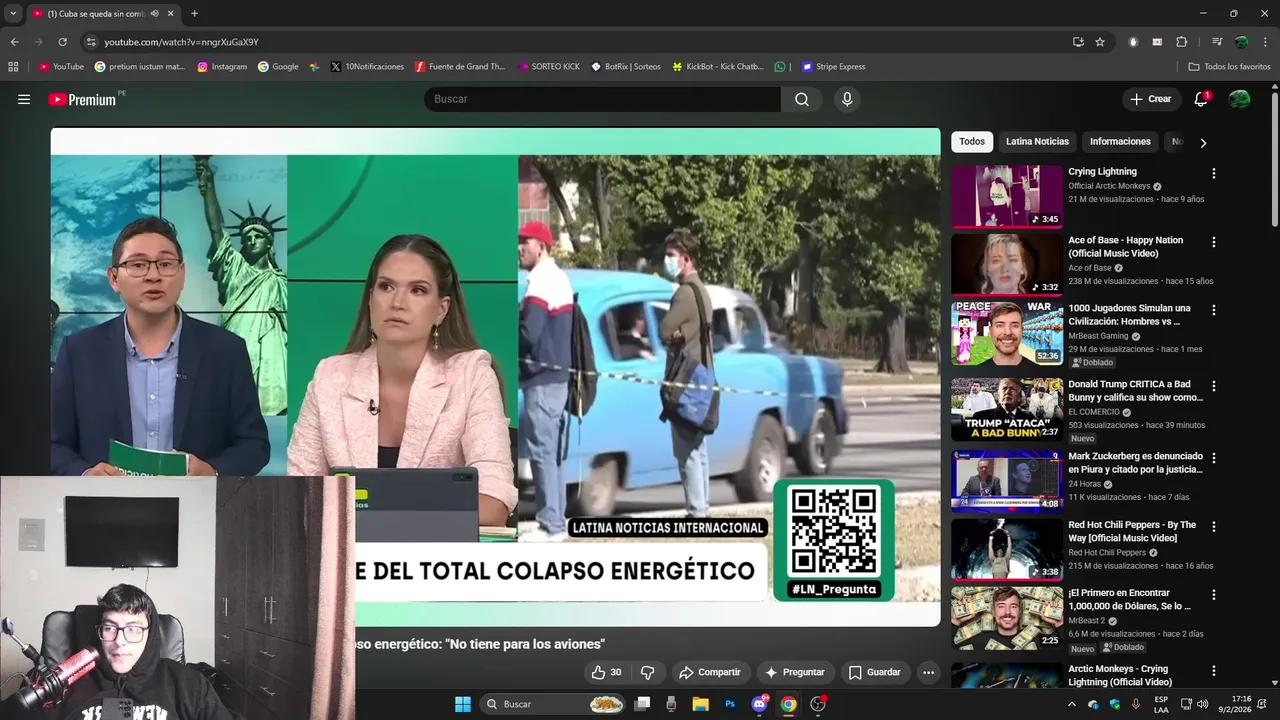Dislike the video with thumbs down
Image resolution: width=1280 pixels, height=720 pixels.
(647, 672)
